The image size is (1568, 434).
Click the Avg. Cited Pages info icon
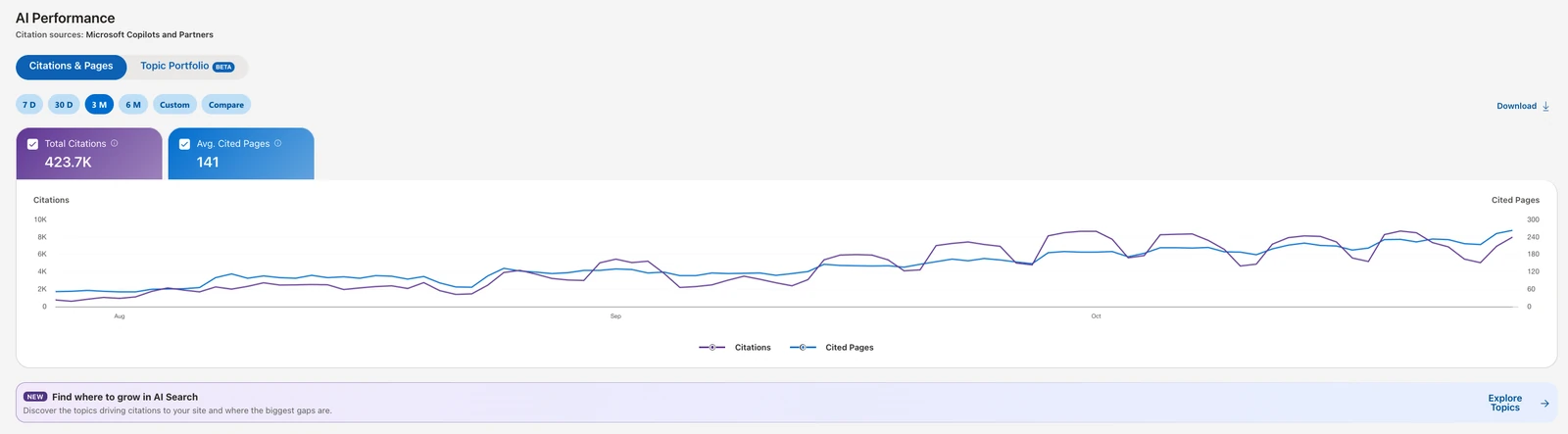278,143
